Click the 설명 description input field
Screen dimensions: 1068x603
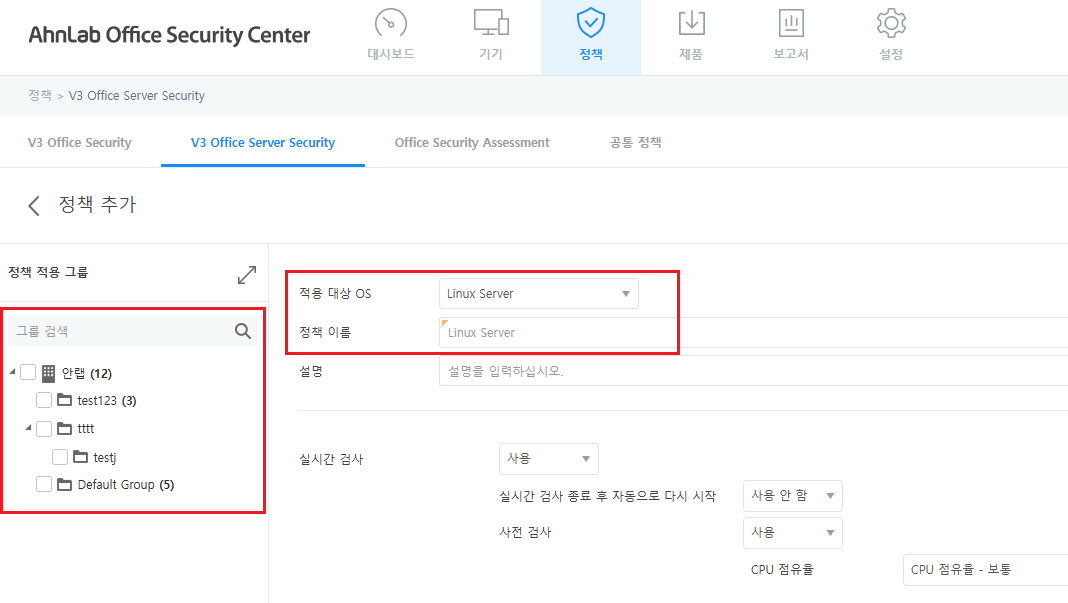pyautogui.click(x=753, y=371)
